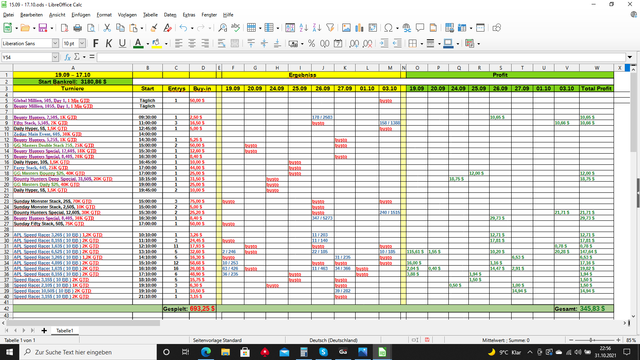Open the font color dropdown arrow
Viewport: 640px width, 360px height.
147,44
